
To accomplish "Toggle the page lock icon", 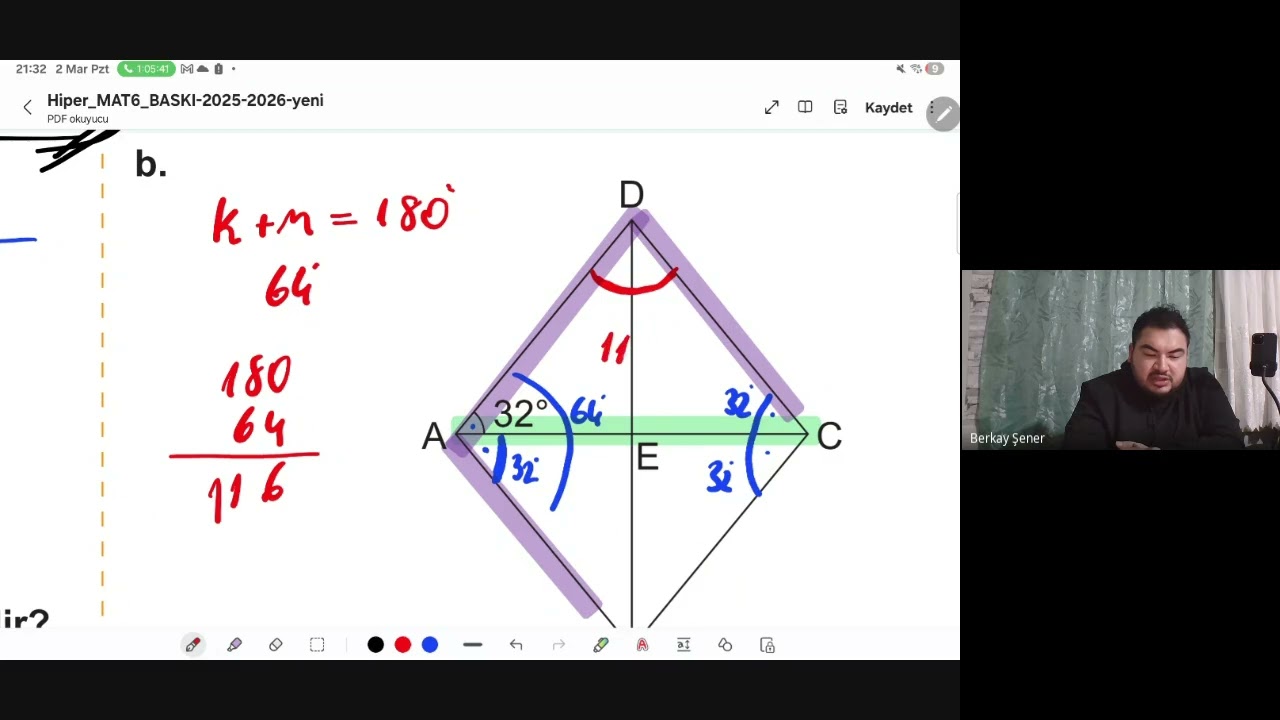I will [x=767, y=645].
